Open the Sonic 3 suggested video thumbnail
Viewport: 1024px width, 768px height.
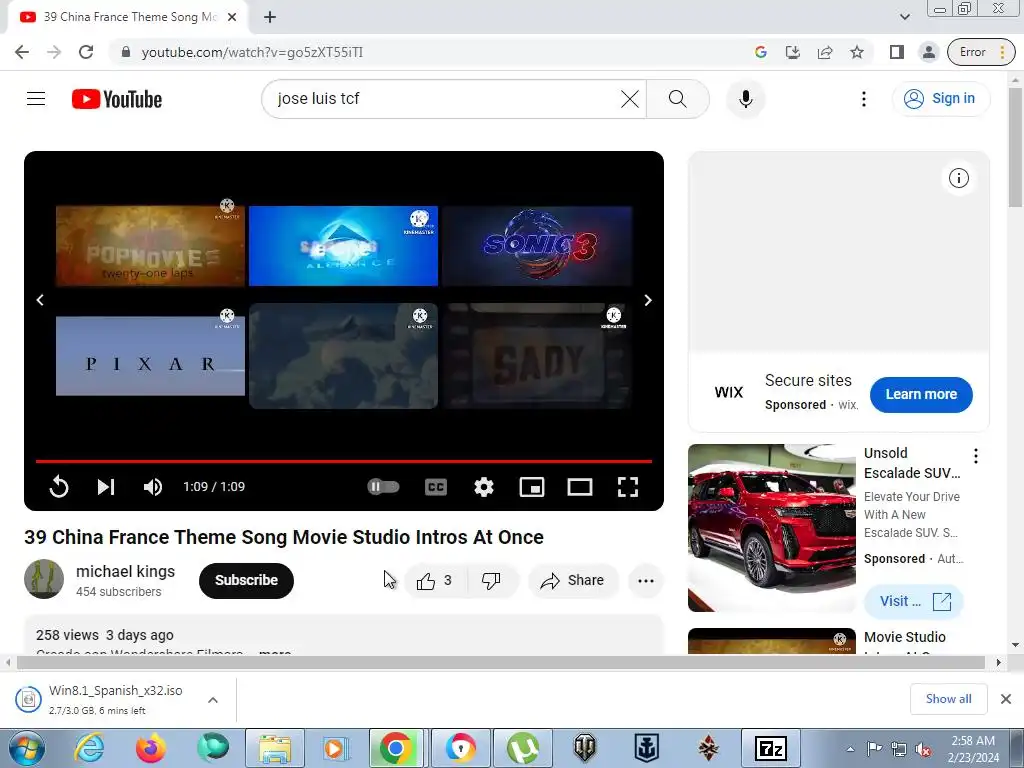[537, 246]
